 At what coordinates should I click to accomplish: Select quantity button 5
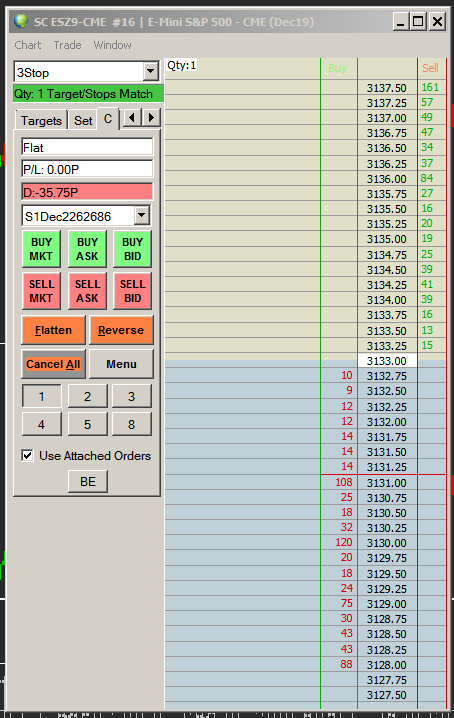coord(87,424)
